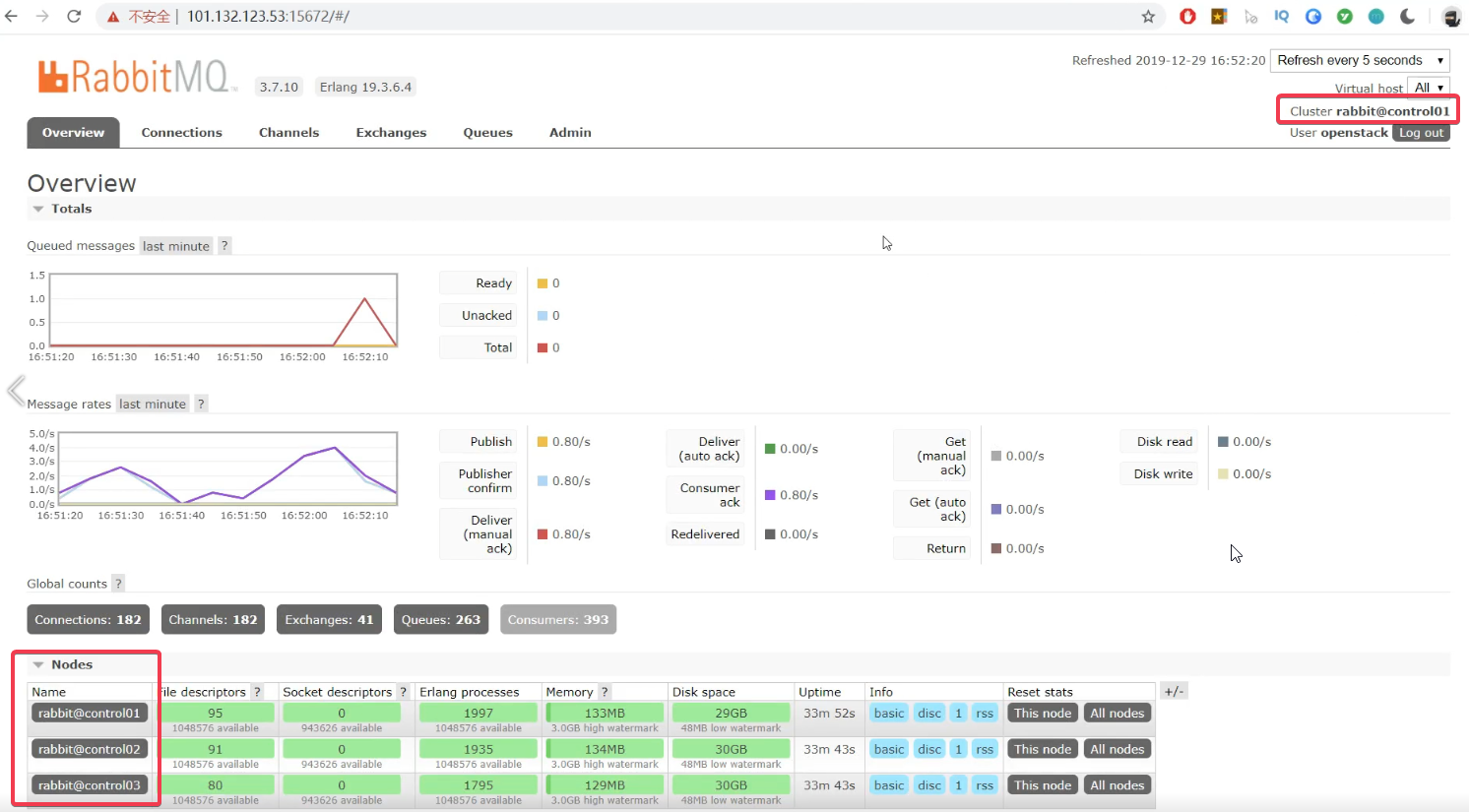1469x812 pixels.
Task: Click the green checkmark extension icon
Action: (1345, 17)
